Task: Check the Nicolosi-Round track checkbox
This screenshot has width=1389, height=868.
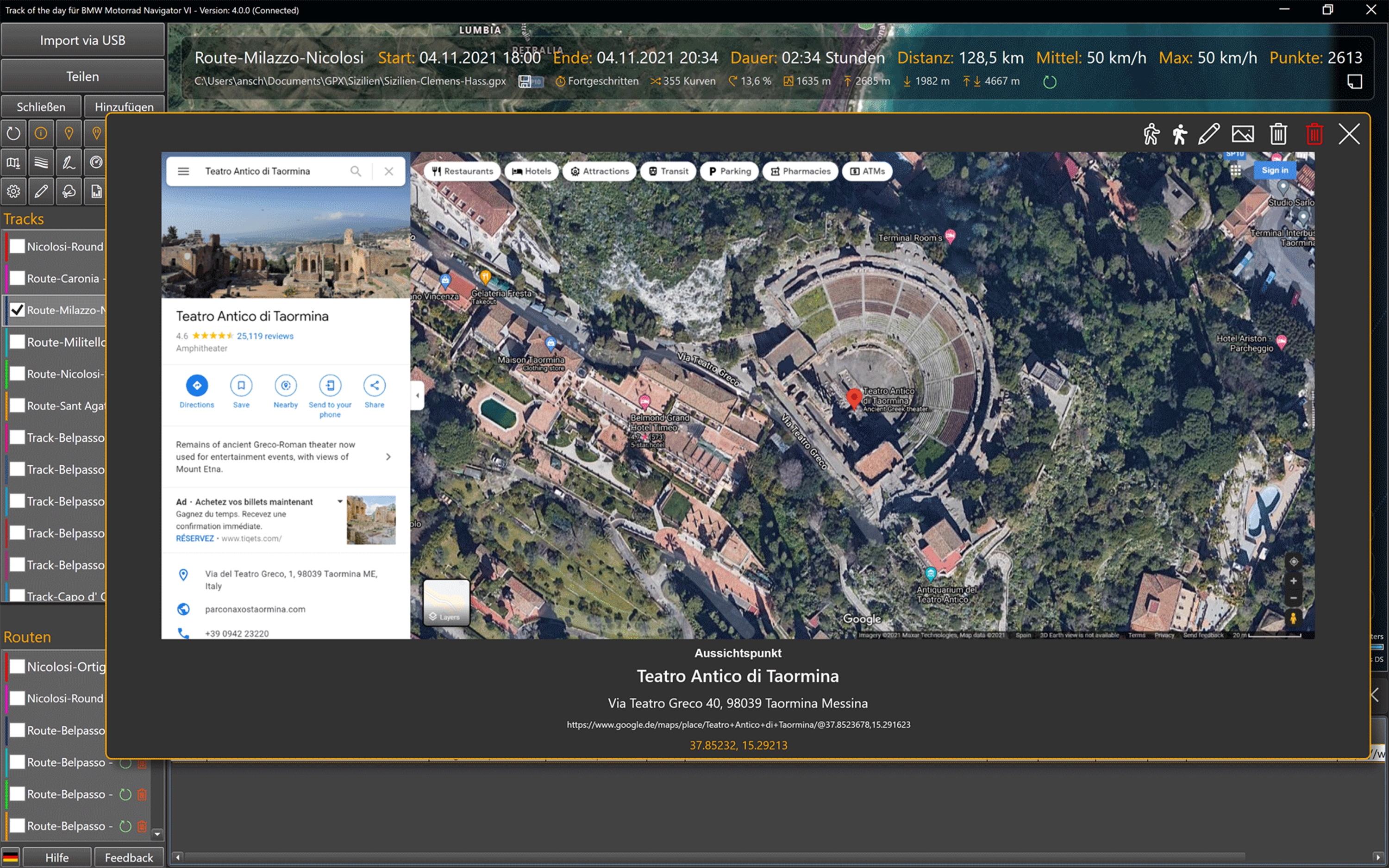Action: tap(17, 246)
